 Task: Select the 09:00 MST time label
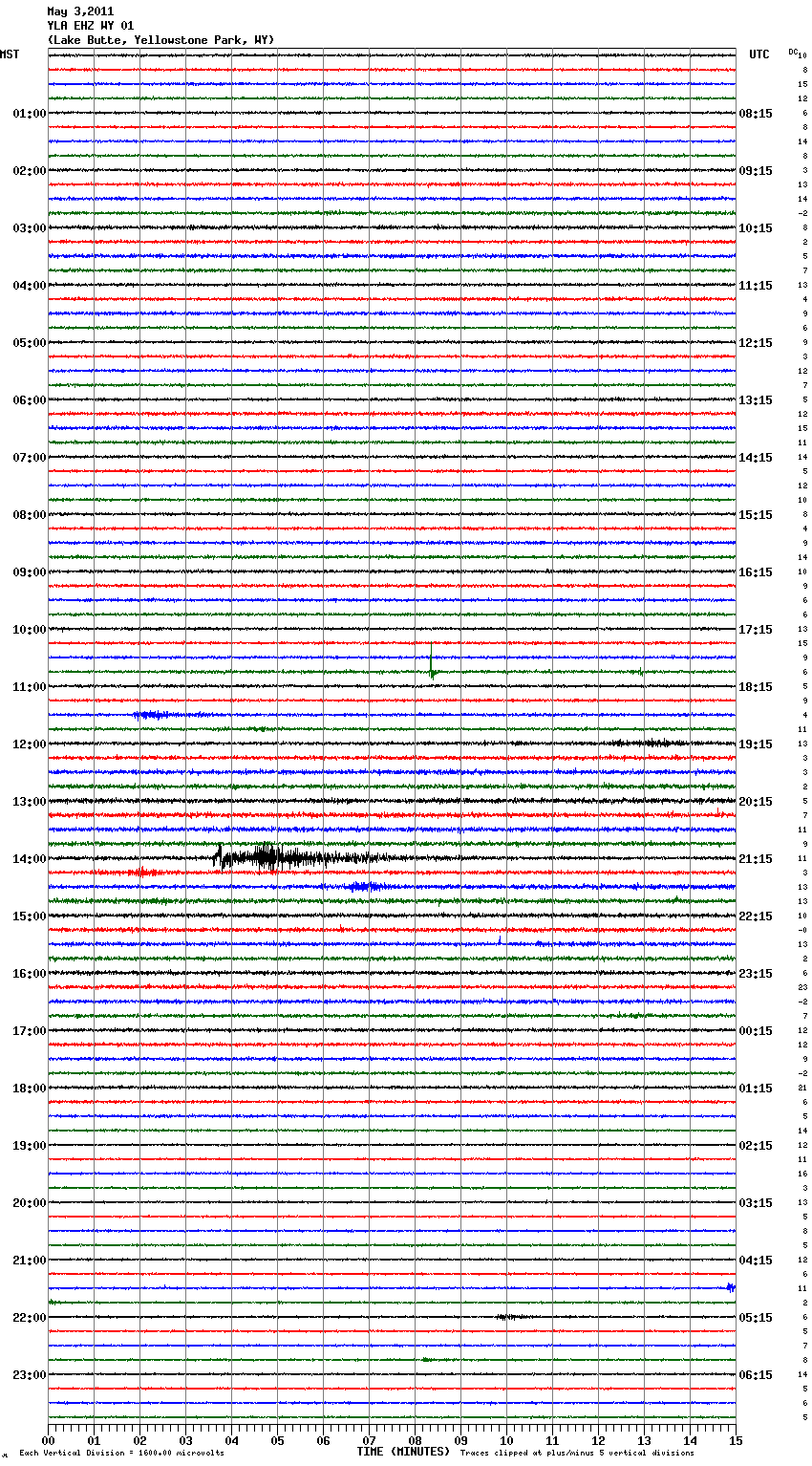point(30,572)
